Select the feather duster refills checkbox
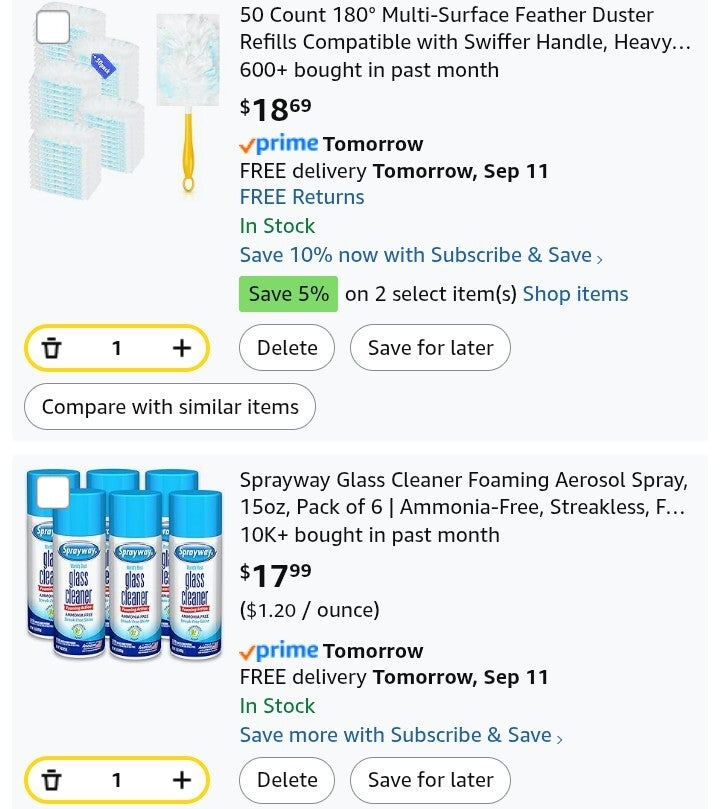The width and height of the screenshot is (720, 809). (53, 27)
